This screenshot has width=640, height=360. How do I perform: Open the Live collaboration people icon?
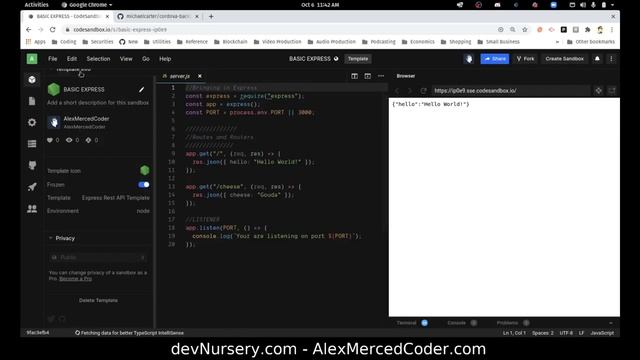(32, 209)
